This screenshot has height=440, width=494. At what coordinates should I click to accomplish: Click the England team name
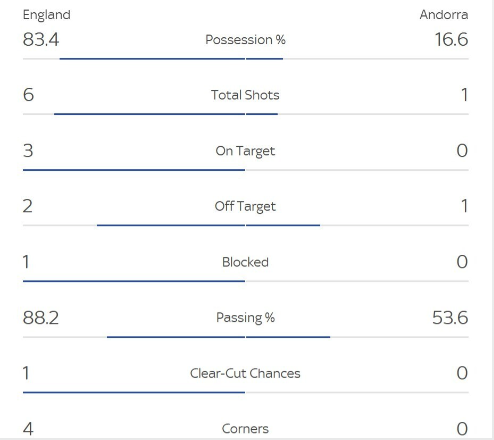tap(47, 15)
